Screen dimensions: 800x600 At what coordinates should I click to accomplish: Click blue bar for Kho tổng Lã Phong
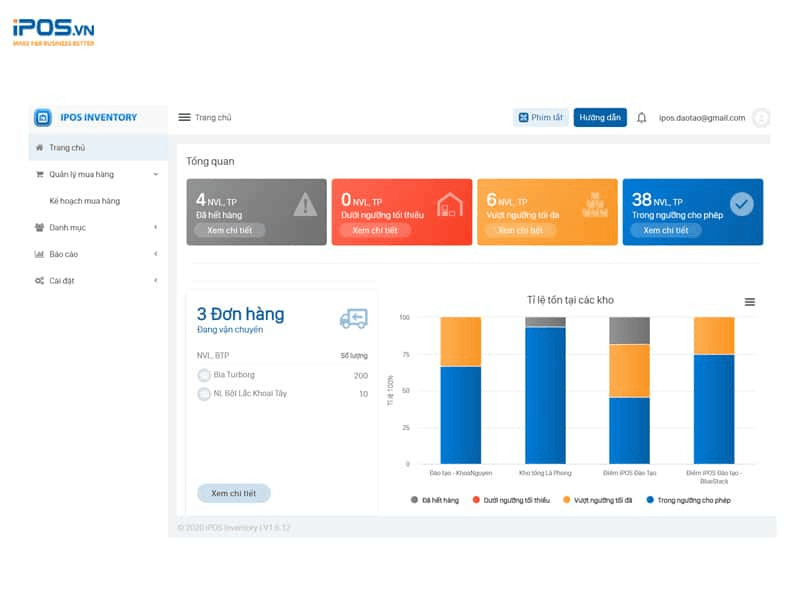(x=545, y=395)
